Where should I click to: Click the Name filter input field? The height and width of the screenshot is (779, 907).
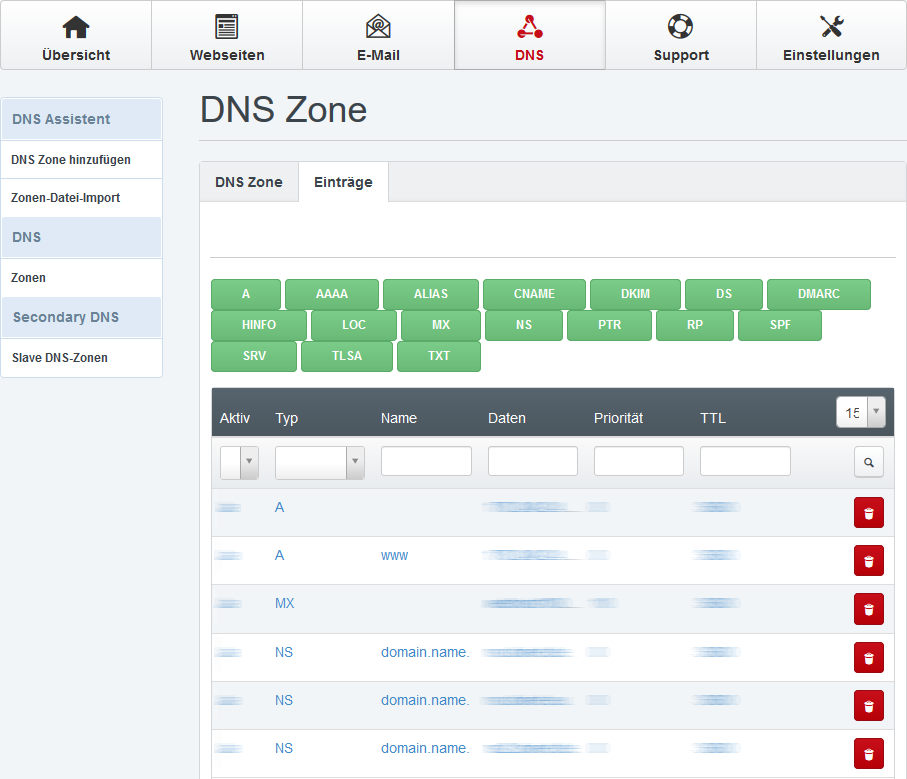tap(426, 461)
